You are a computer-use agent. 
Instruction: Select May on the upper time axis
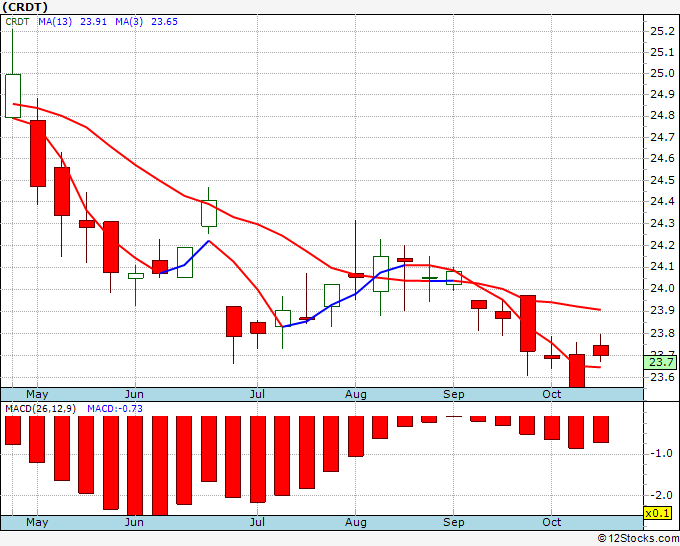37,394
